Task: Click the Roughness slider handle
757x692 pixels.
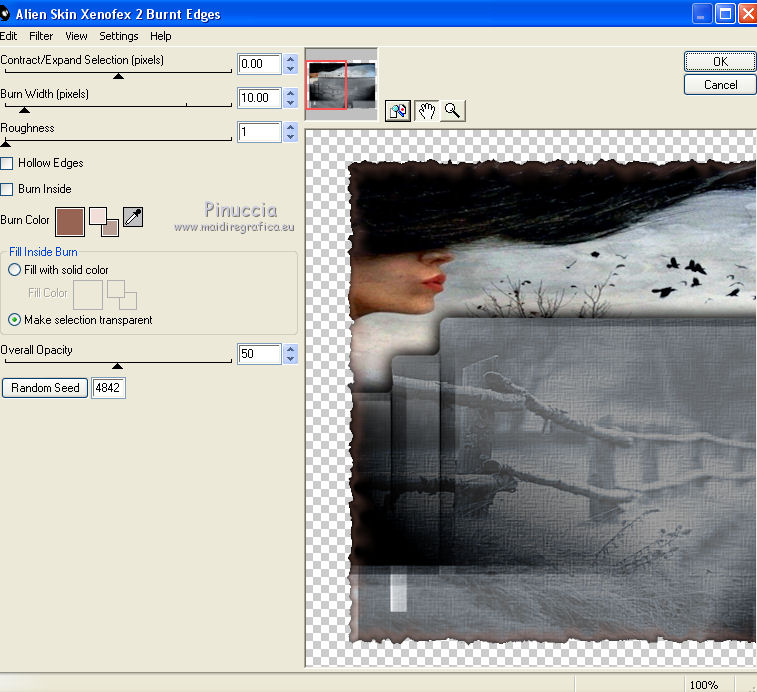Action: (x=5, y=143)
